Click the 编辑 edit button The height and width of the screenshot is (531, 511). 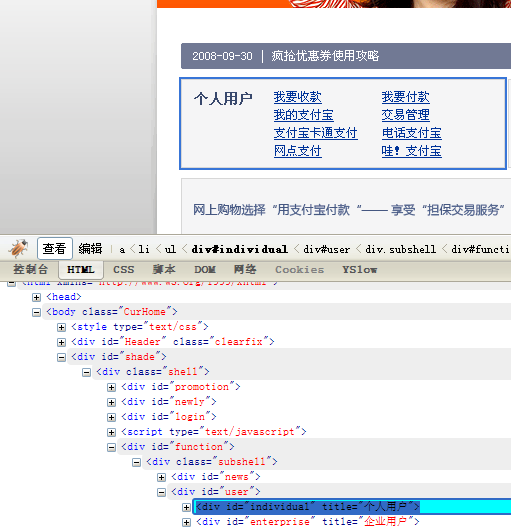(x=90, y=249)
